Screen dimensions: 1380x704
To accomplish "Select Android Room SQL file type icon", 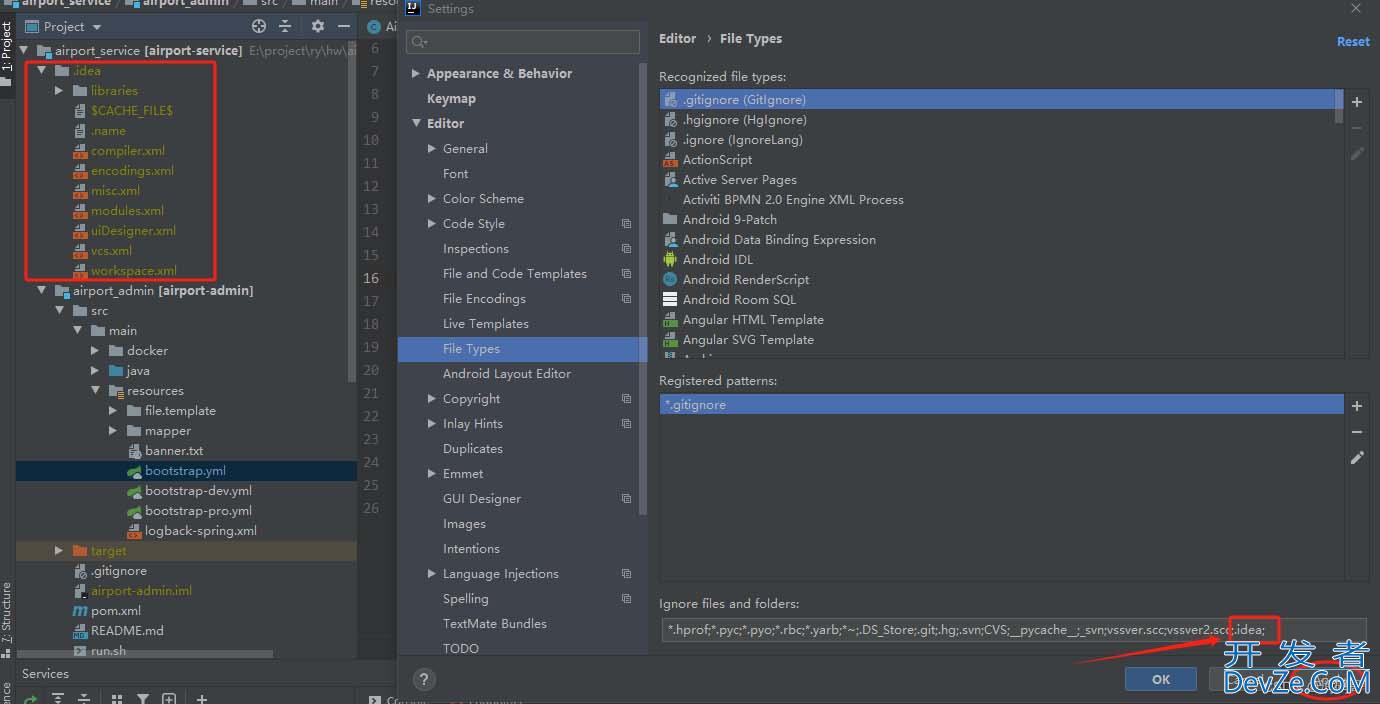I will click(x=670, y=300).
